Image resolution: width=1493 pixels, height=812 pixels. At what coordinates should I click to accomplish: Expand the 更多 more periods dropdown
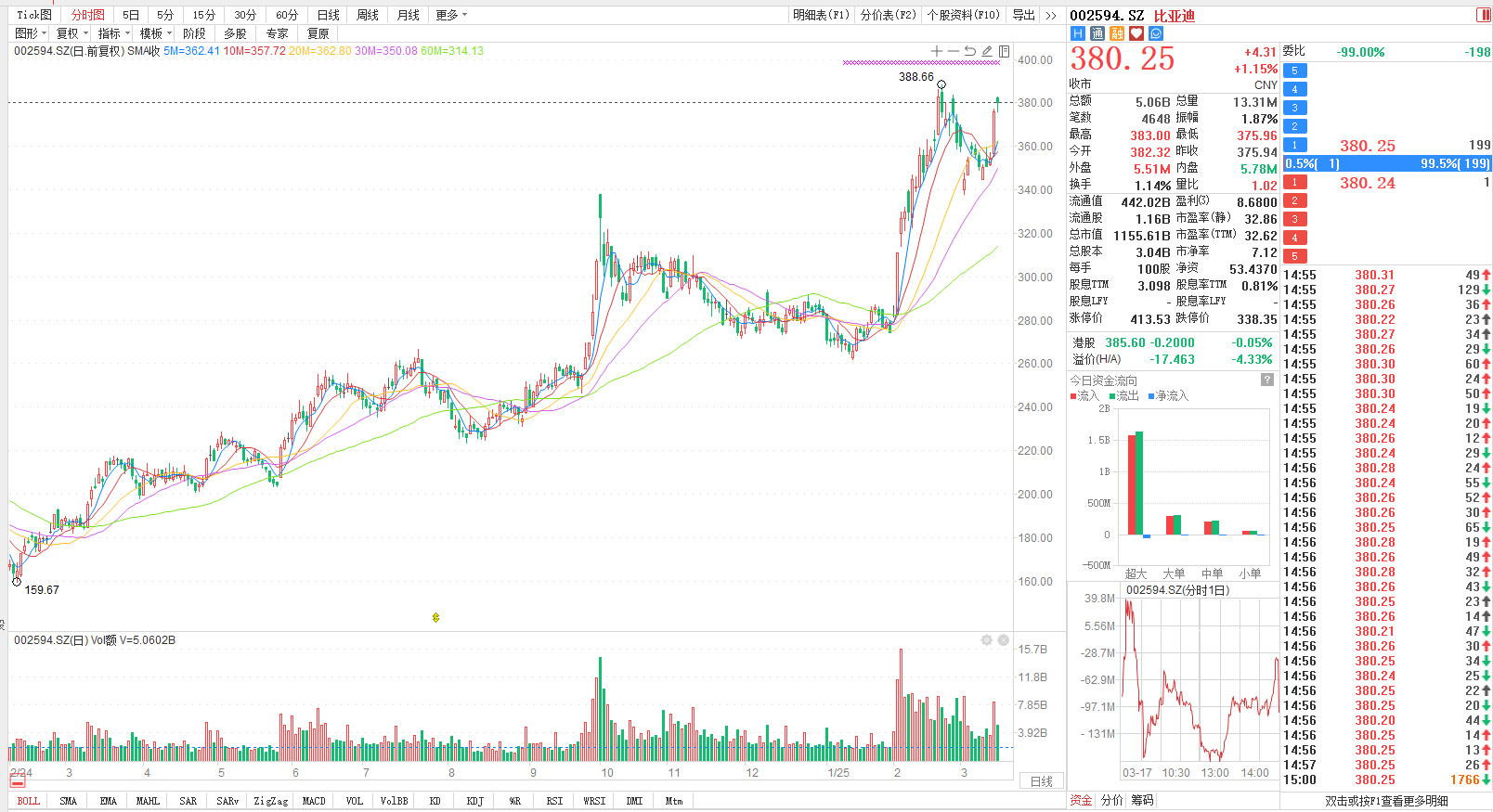(x=451, y=15)
